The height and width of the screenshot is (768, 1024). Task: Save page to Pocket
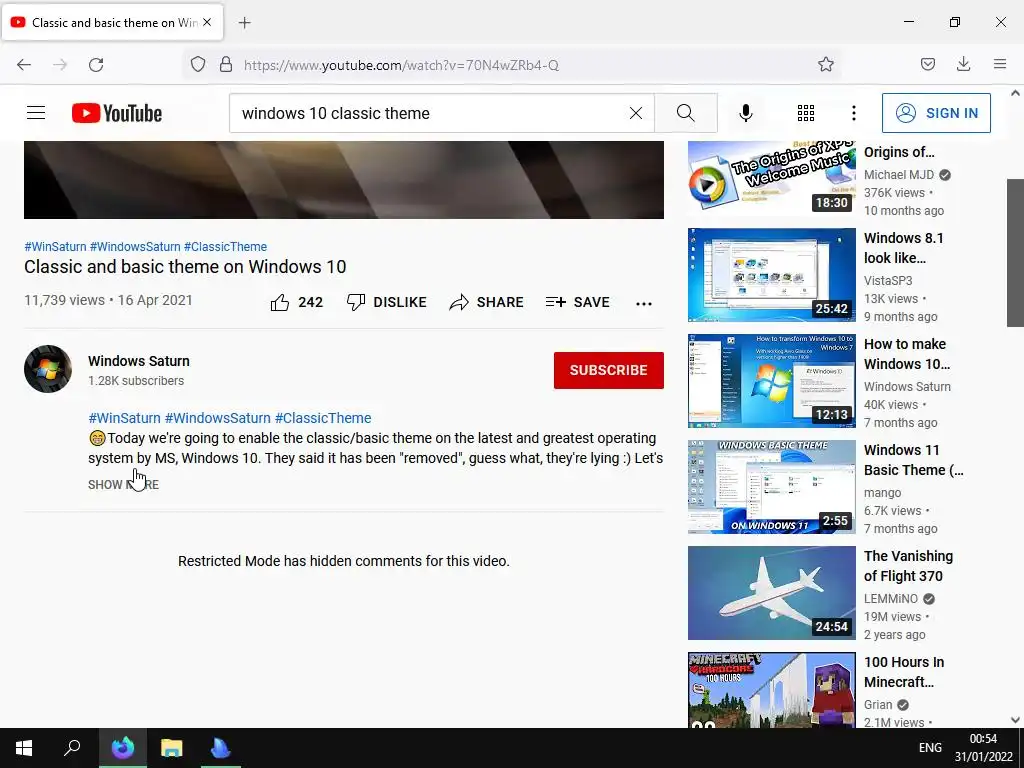point(928,65)
